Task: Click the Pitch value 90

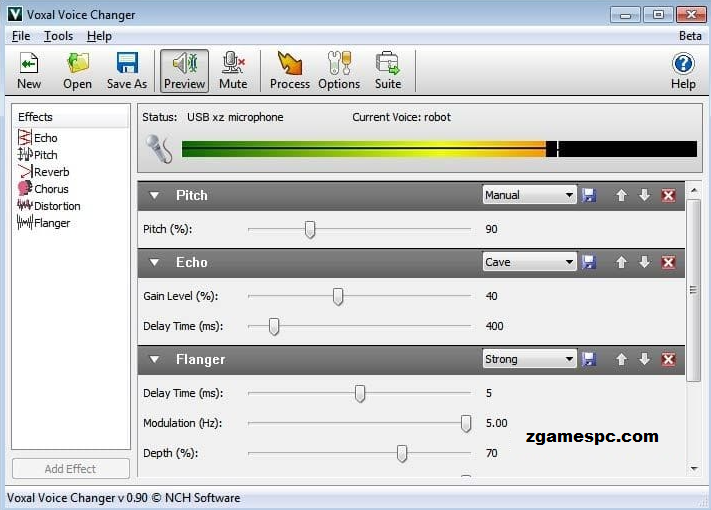Action: [x=492, y=229]
